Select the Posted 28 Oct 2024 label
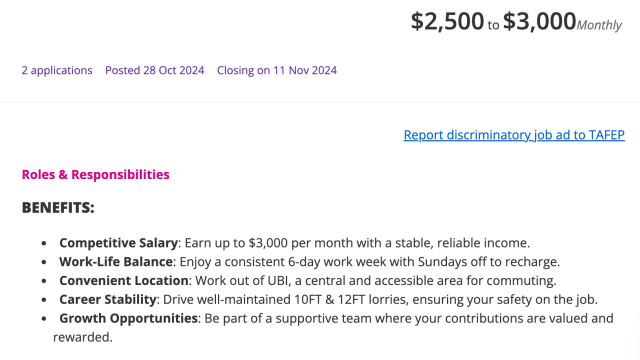Image resolution: width=640 pixels, height=360 pixels. click(x=155, y=70)
